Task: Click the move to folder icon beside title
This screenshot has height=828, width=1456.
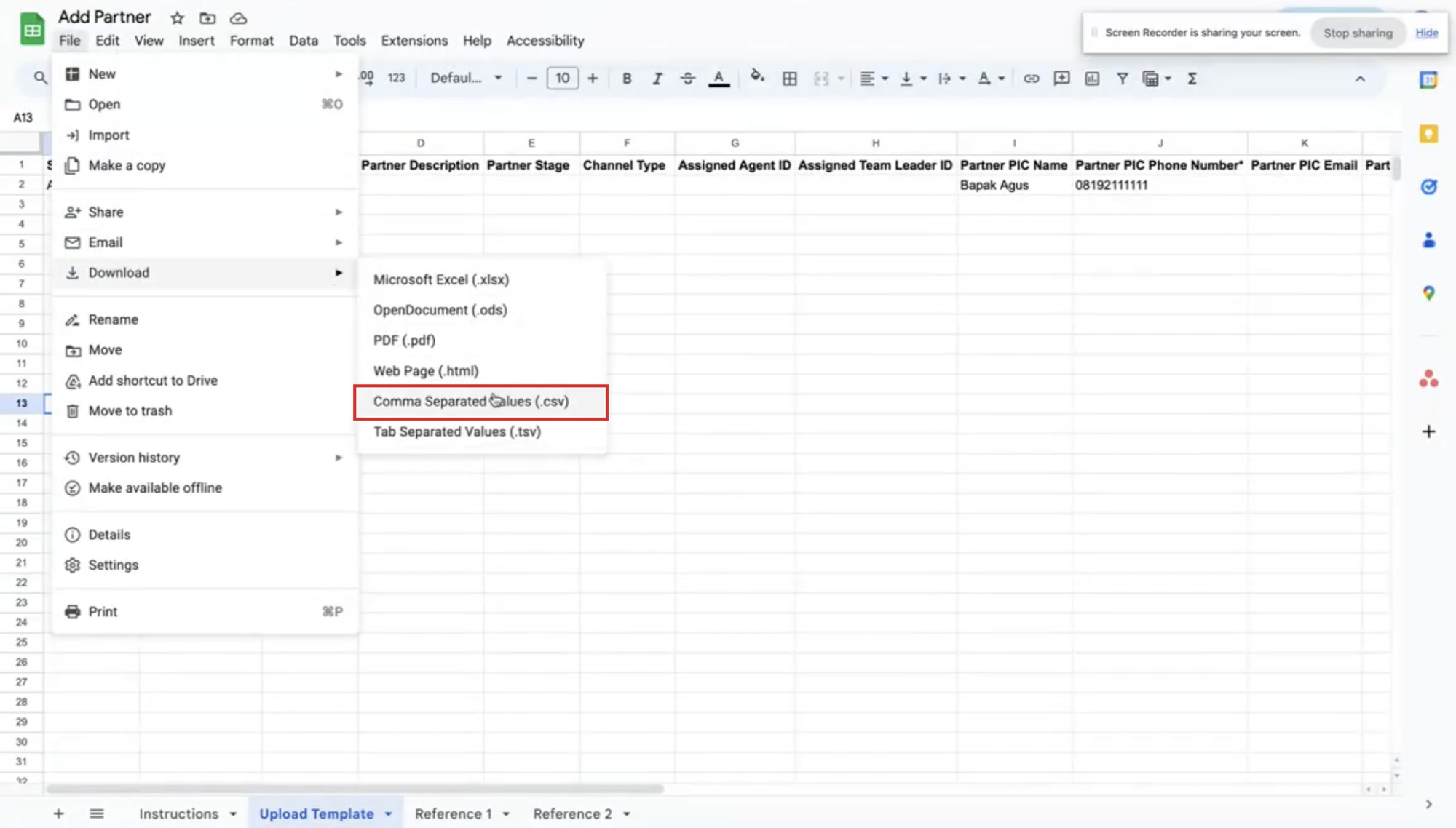Action: [207, 18]
